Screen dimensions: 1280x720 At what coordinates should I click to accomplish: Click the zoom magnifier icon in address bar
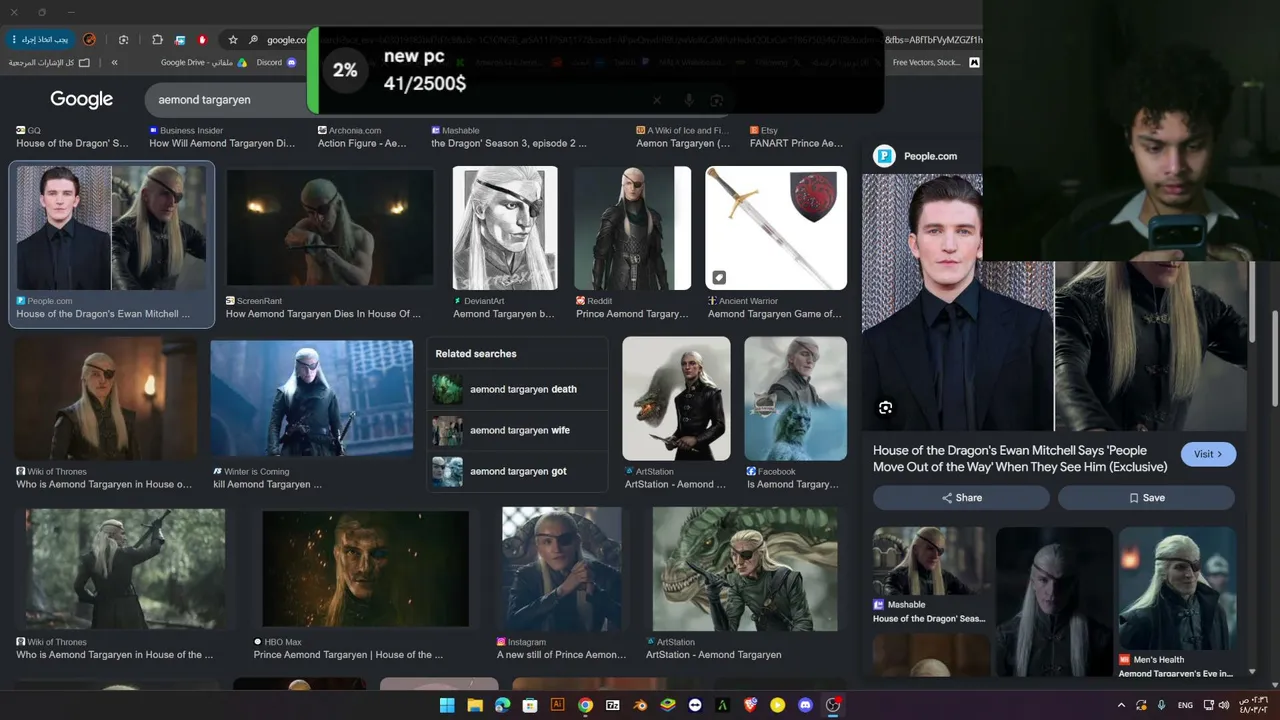click(x=254, y=40)
